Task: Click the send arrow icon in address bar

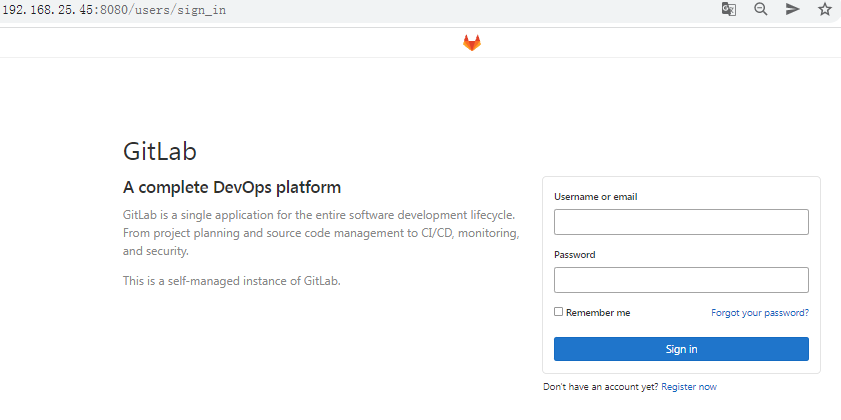Action: point(793,9)
